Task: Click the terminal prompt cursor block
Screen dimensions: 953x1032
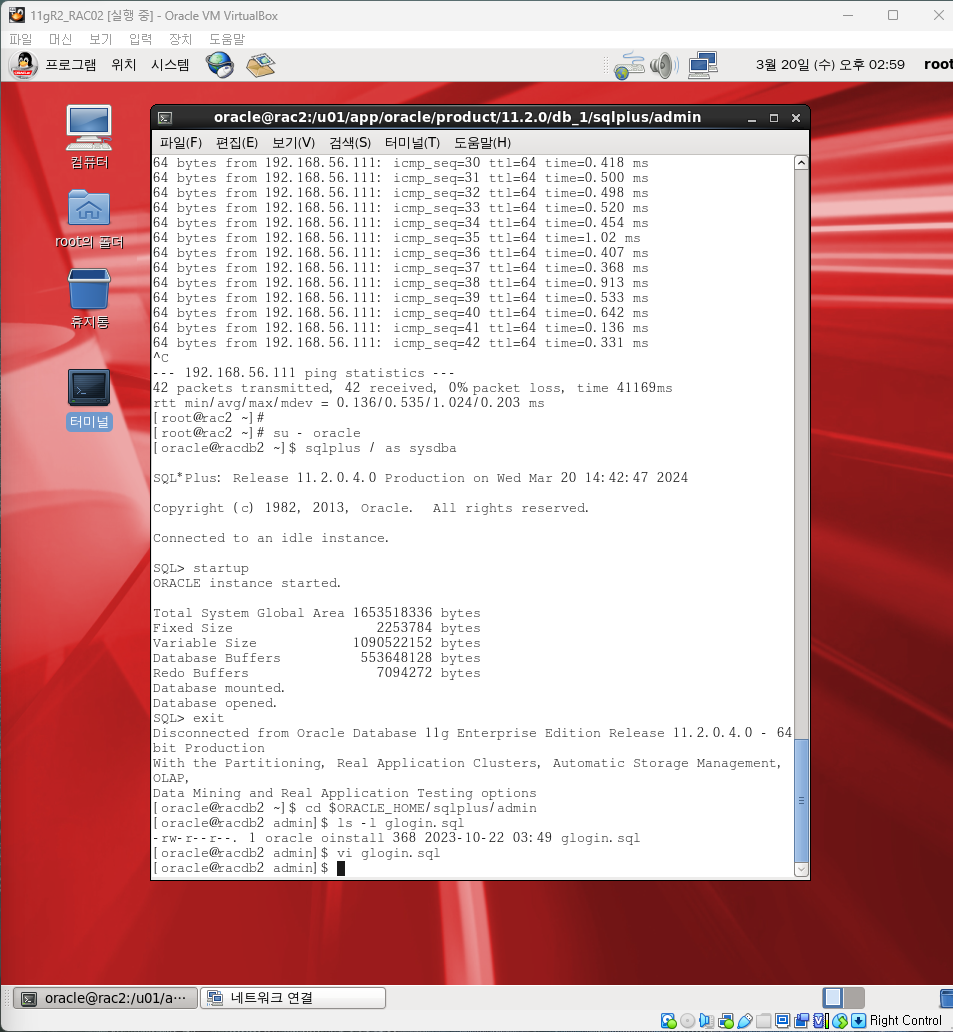Action: 341,869
